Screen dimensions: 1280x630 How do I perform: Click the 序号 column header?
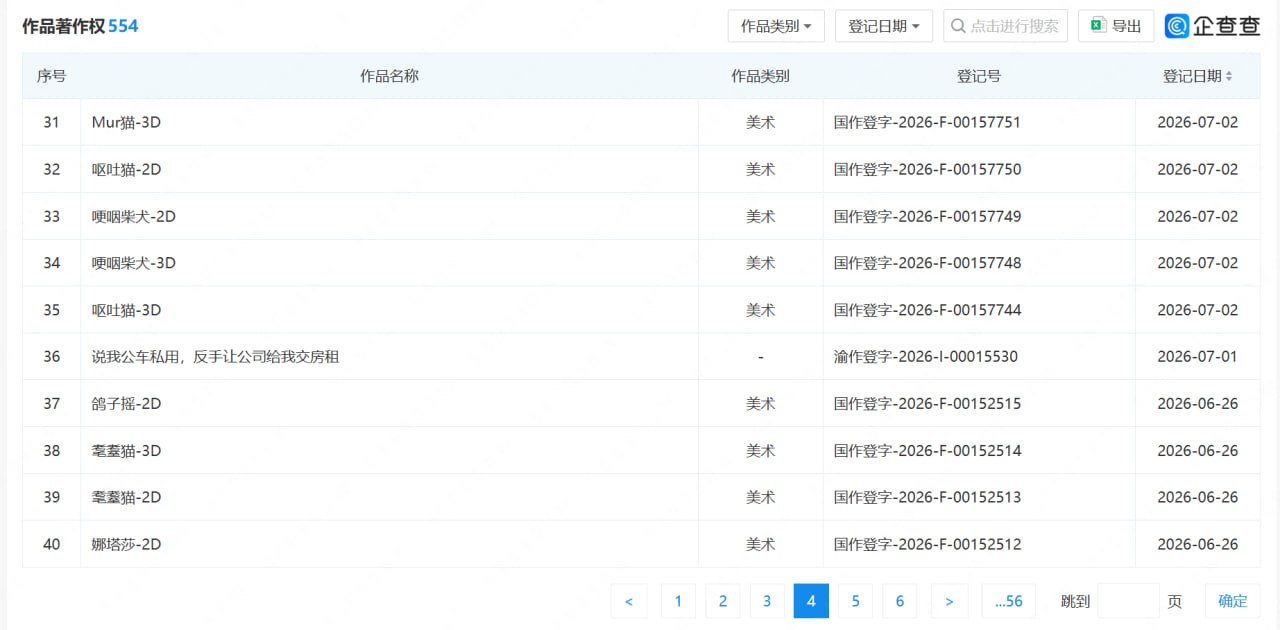(x=52, y=76)
